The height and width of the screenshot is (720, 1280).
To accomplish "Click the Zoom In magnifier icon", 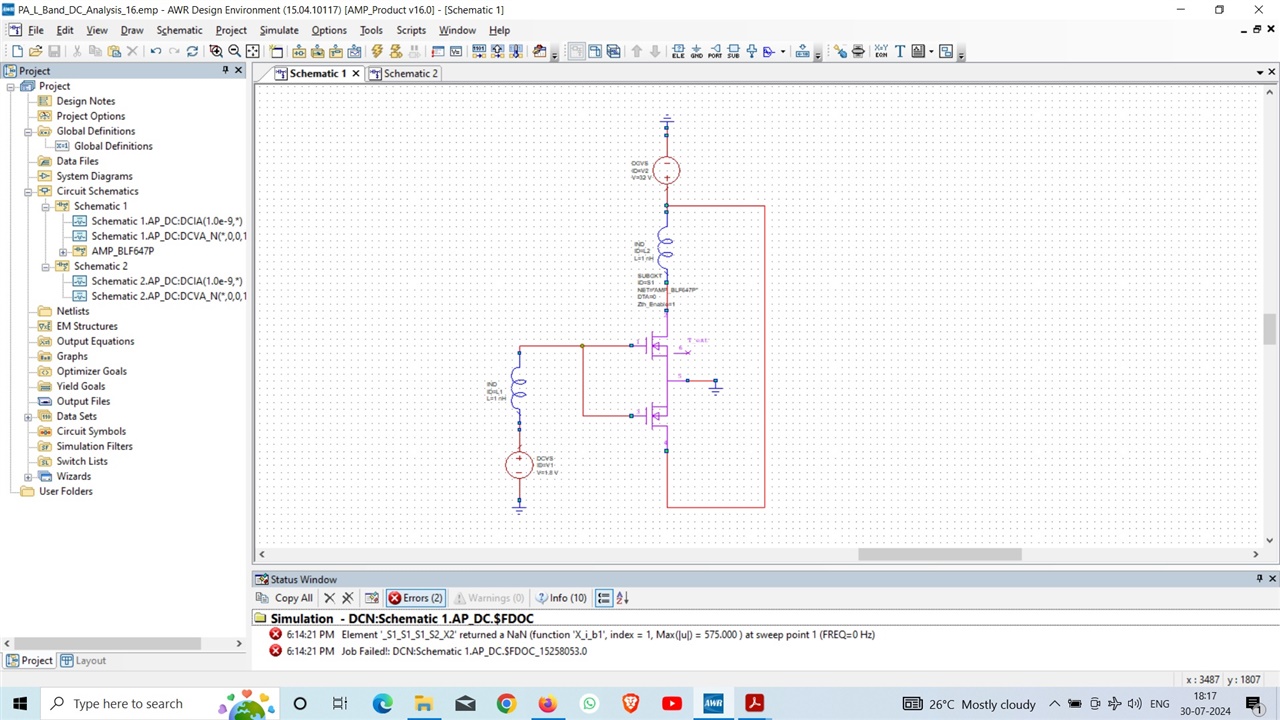I will [x=216, y=51].
